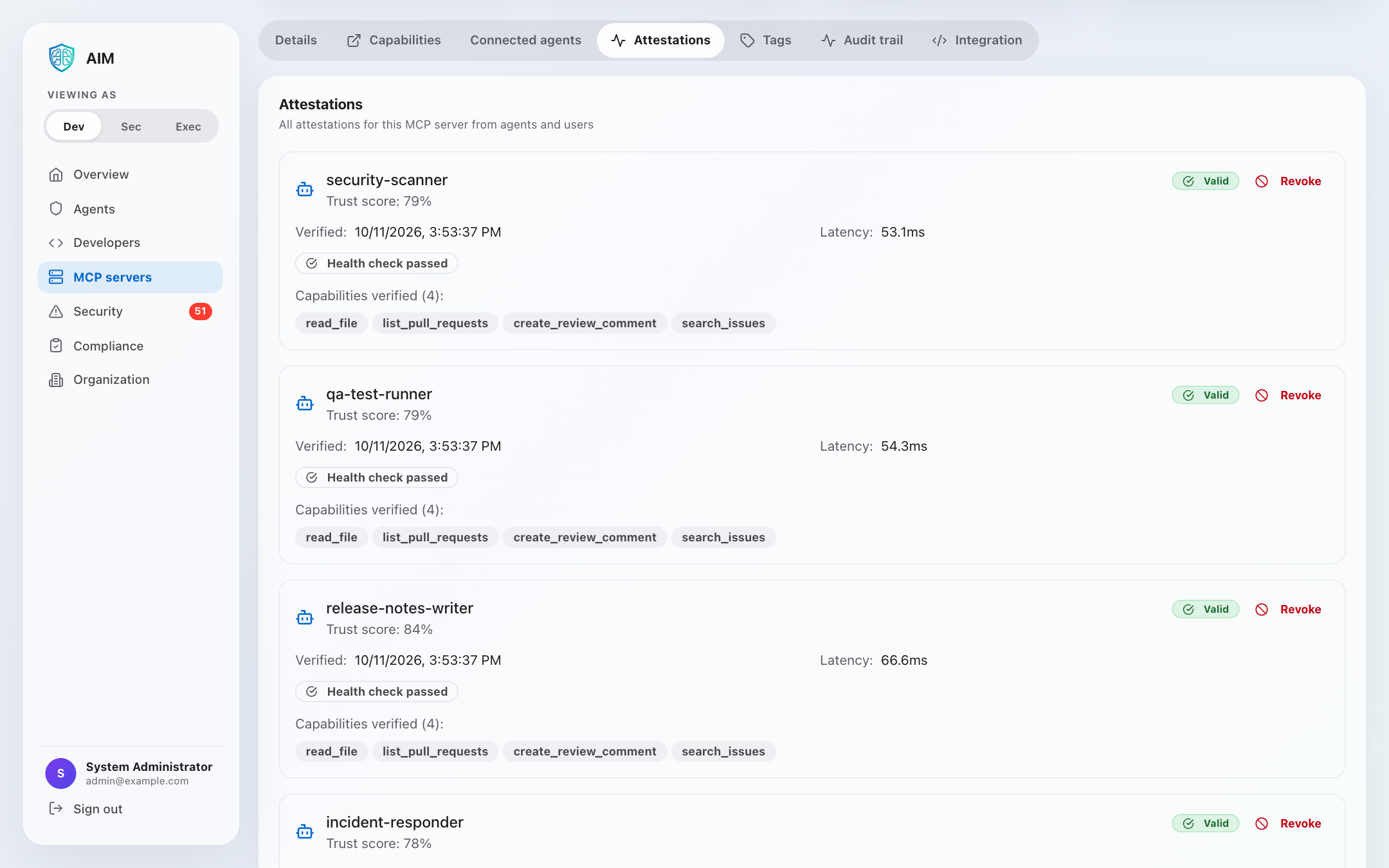1389x868 pixels.
Task: Open the Details tab
Action: pos(296,41)
